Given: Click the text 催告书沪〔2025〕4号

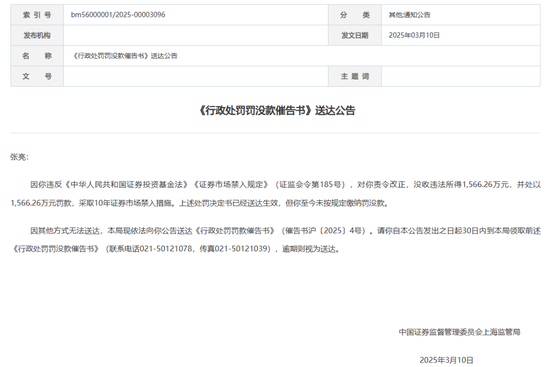Looking at the screenshot, I should click(x=325, y=231).
